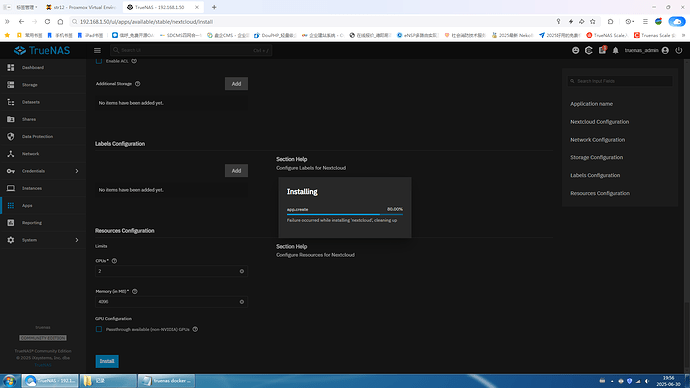Open the Datasets sidebar icon
Viewport: 690px width, 388px height.
click(x=11, y=102)
